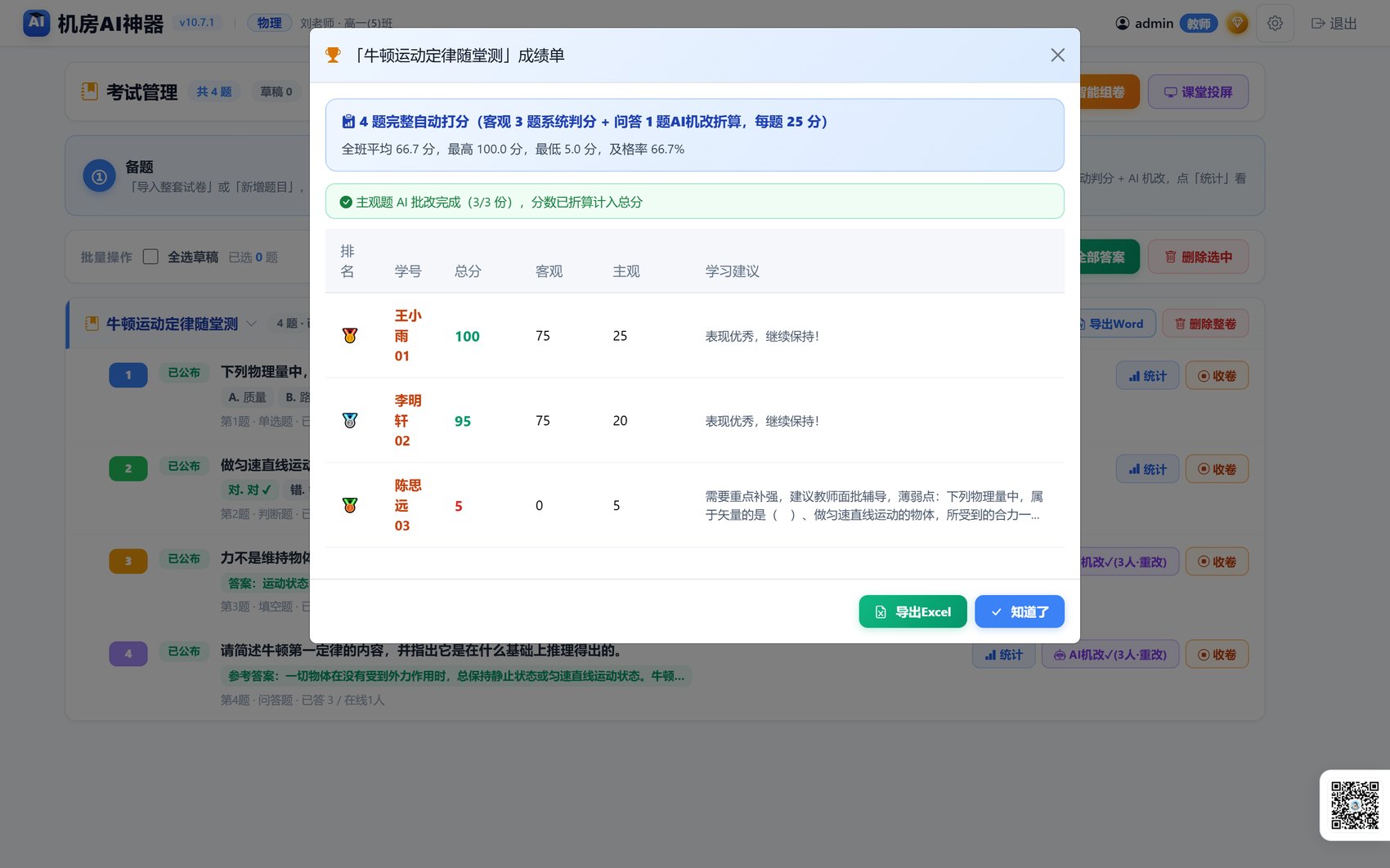Click 收卷 button for question 4
This screenshot has width=1390, height=868.
[x=1217, y=655]
